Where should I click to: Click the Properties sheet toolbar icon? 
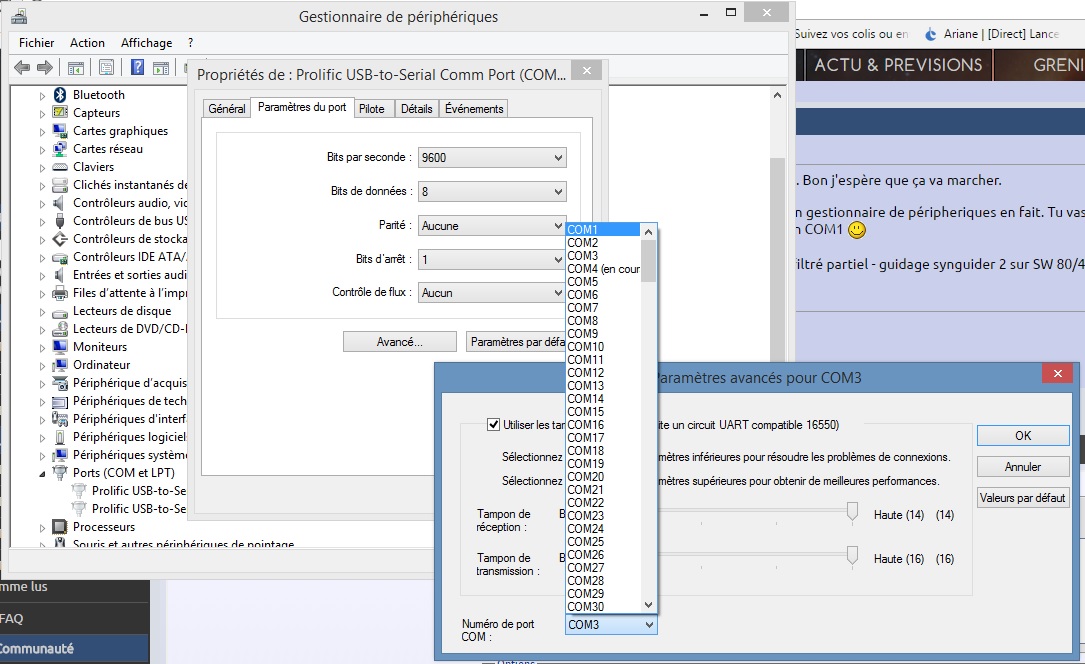click(x=106, y=68)
